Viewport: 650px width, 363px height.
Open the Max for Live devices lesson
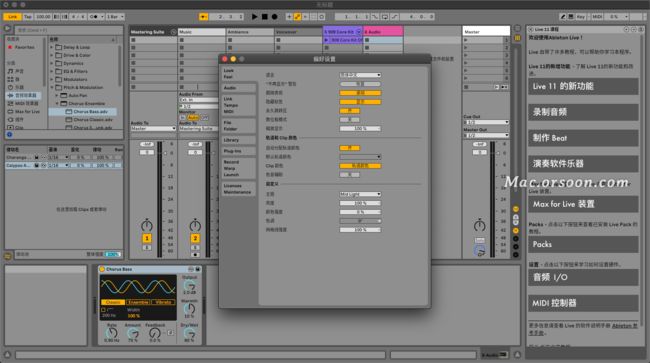(583, 204)
